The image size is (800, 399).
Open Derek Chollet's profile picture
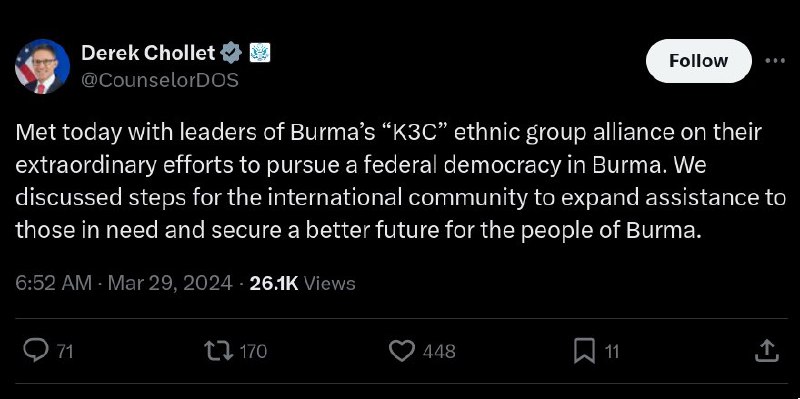42,66
